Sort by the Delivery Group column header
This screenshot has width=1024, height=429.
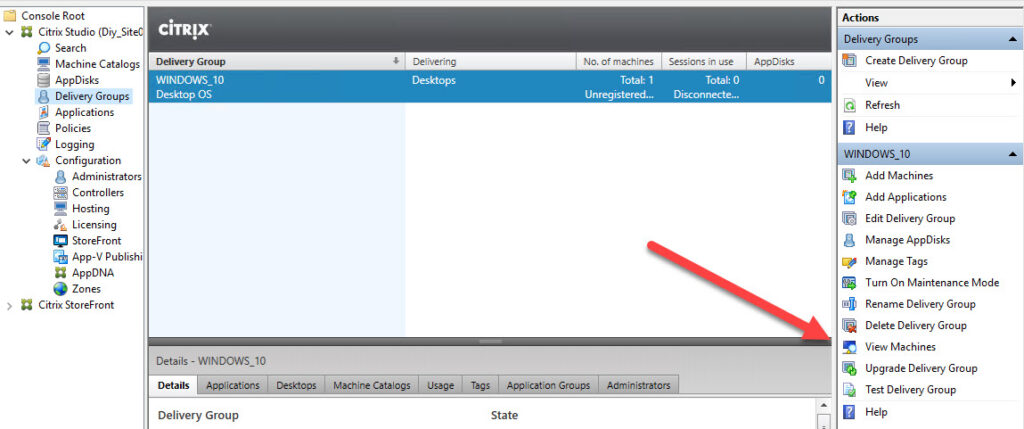pos(275,61)
